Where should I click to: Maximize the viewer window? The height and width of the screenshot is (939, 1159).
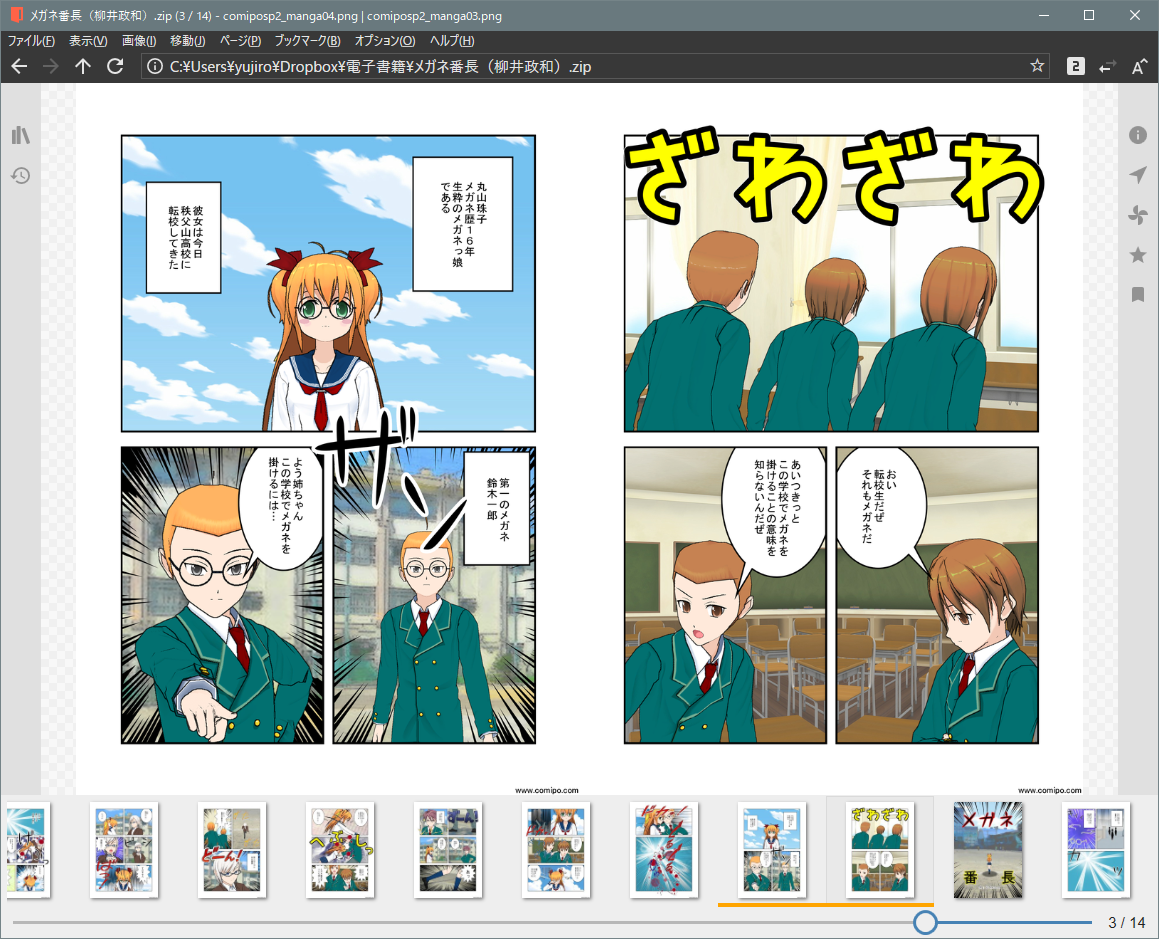coord(1089,15)
